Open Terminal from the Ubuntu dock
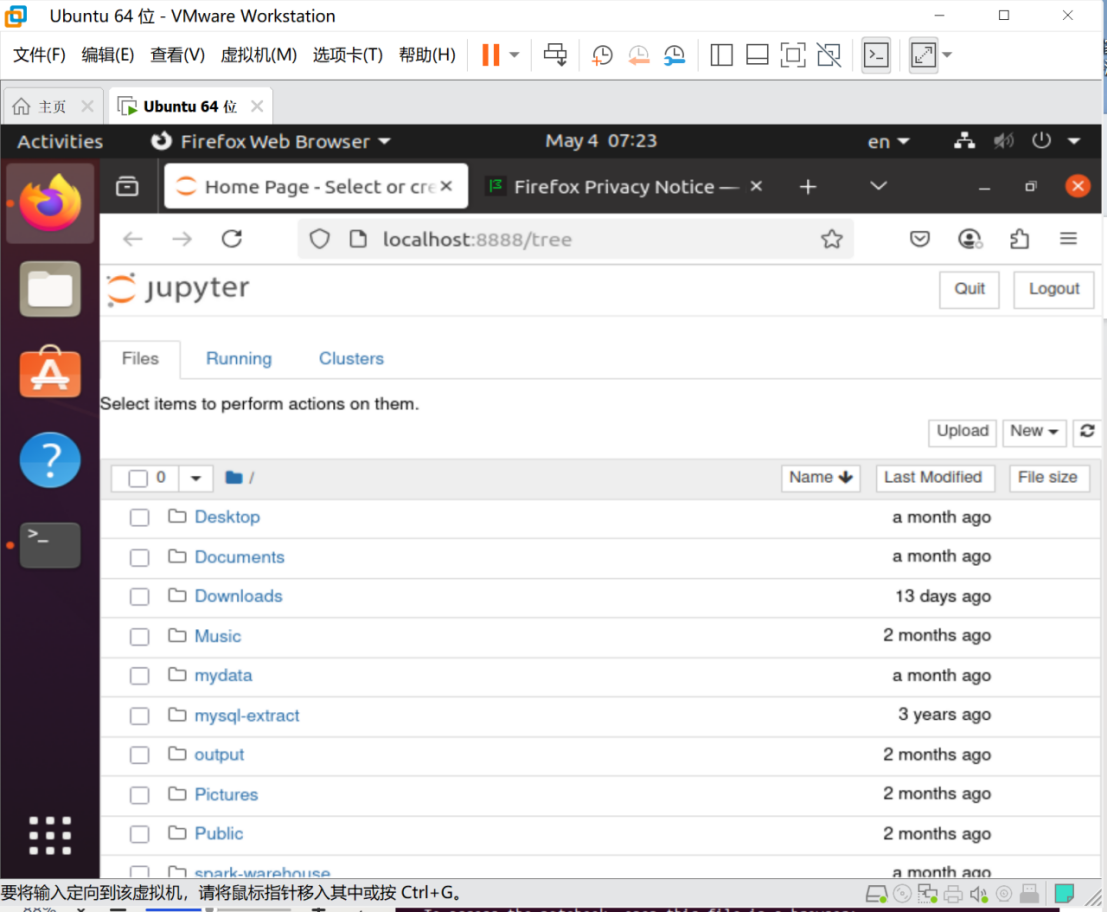 pyautogui.click(x=50, y=545)
